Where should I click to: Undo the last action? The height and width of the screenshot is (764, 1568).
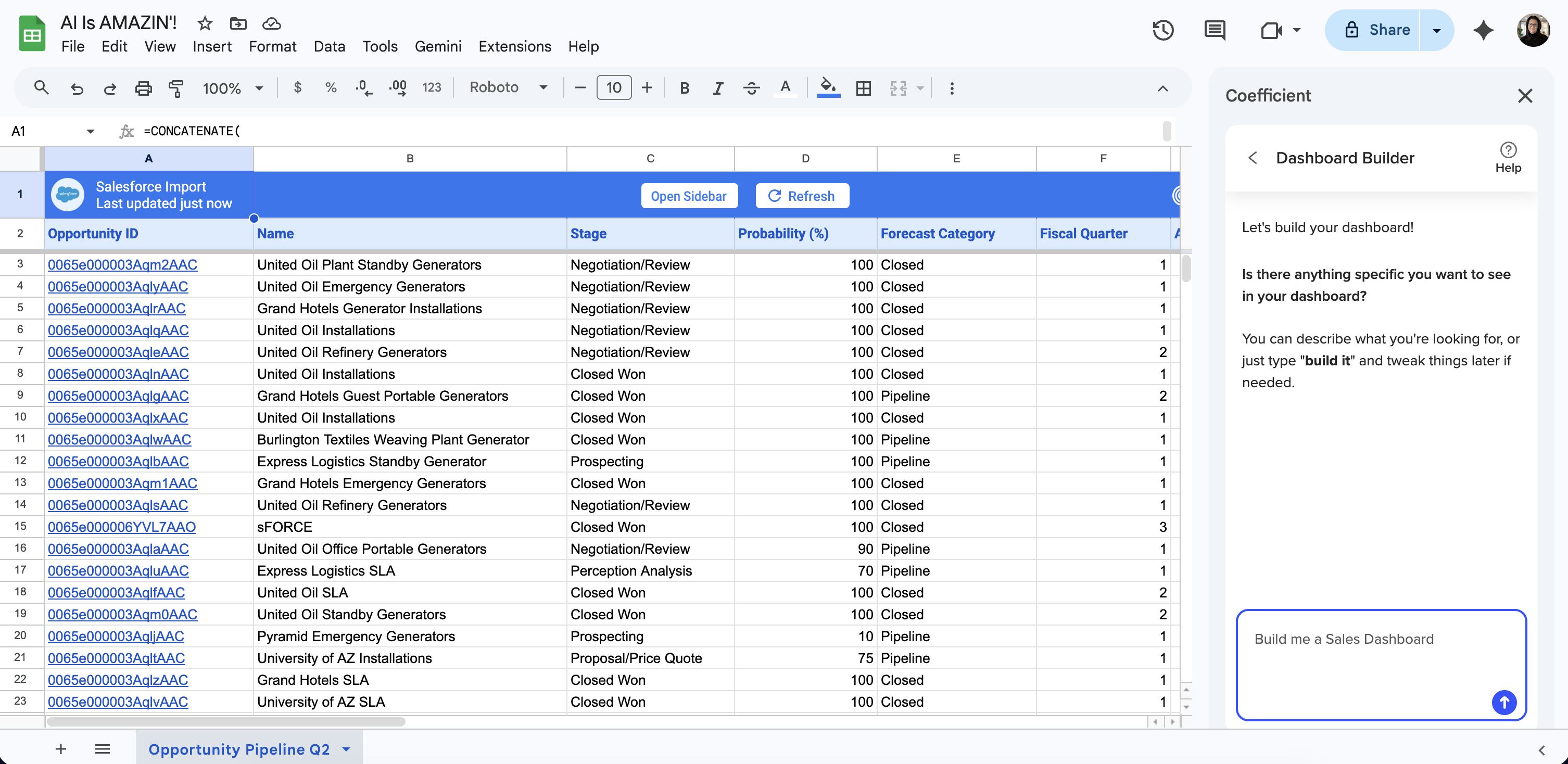(x=77, y=88)
